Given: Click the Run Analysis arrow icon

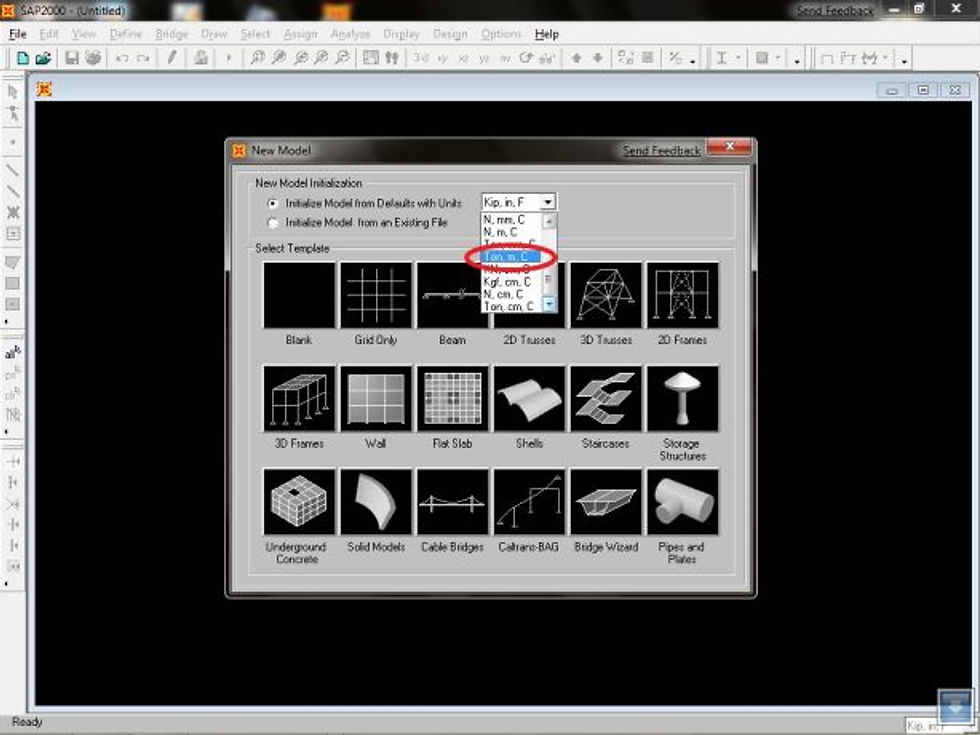Looking at the screenshot, I should point(229,58).
